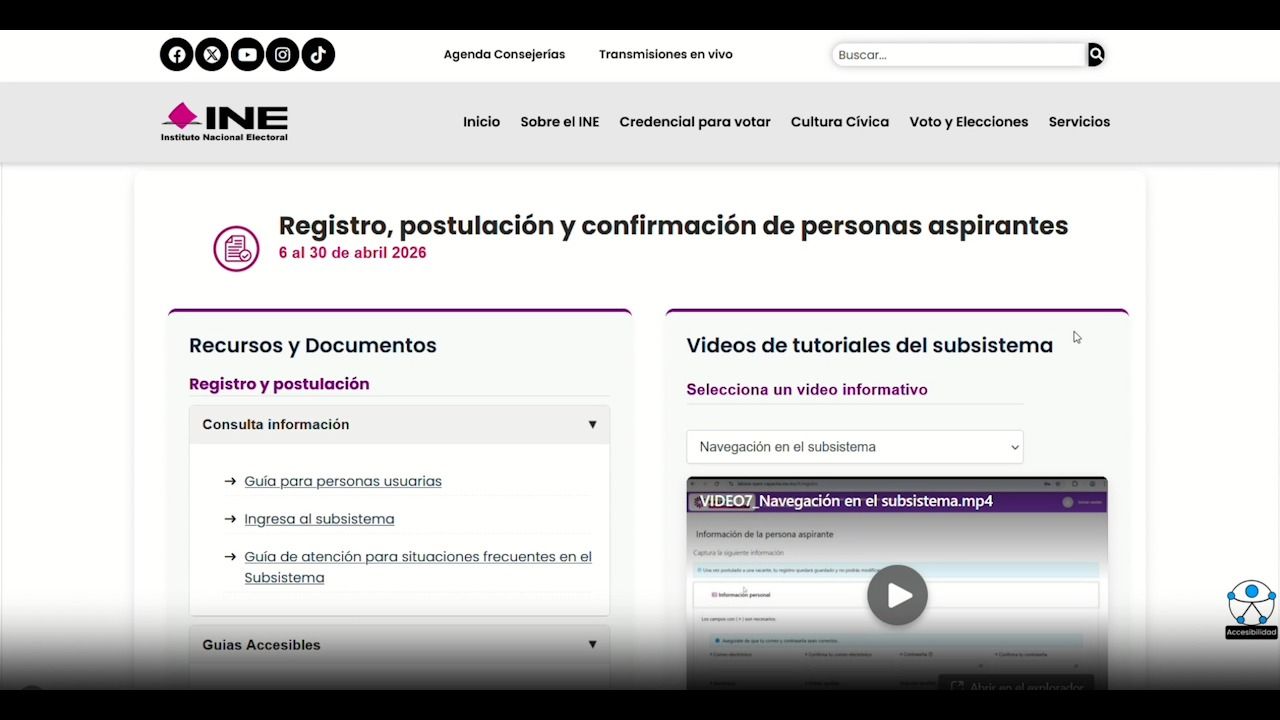1280x720 pixels.
Task: Open the INE Facebook page icon
Action: pyautogui.click(x=177, y=55)
